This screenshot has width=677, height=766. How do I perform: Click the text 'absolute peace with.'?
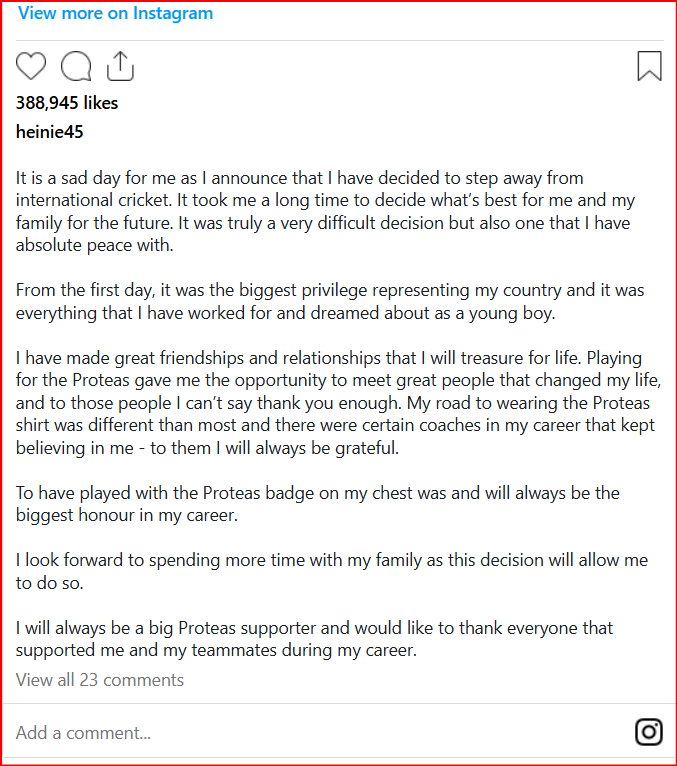tap(95, 245)
